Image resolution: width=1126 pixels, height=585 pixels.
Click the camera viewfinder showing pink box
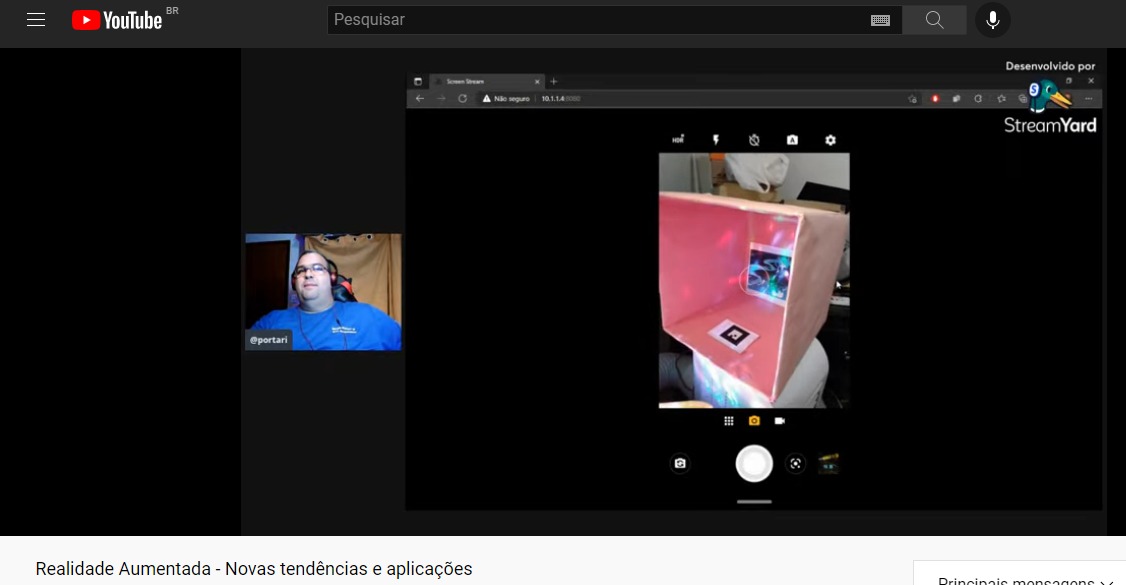(x=754, y=280)
